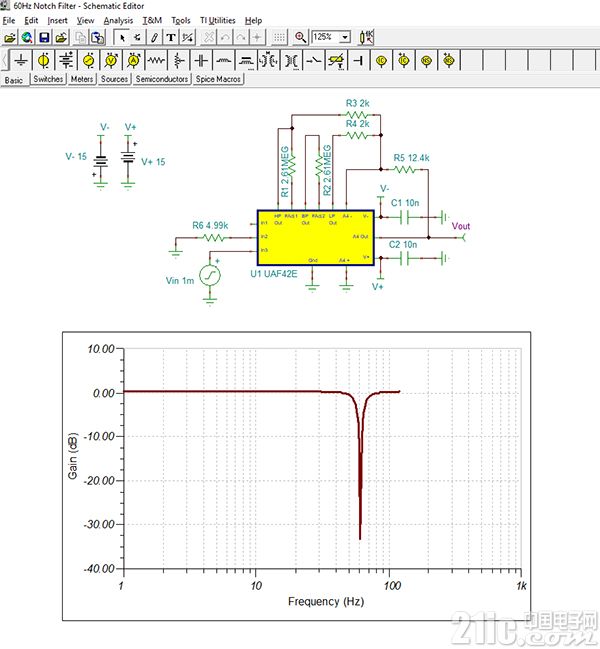The image size is (600, 649).
Task: Click the Open file folder icon
Action: pyautogui.click(x=10, y=38)
